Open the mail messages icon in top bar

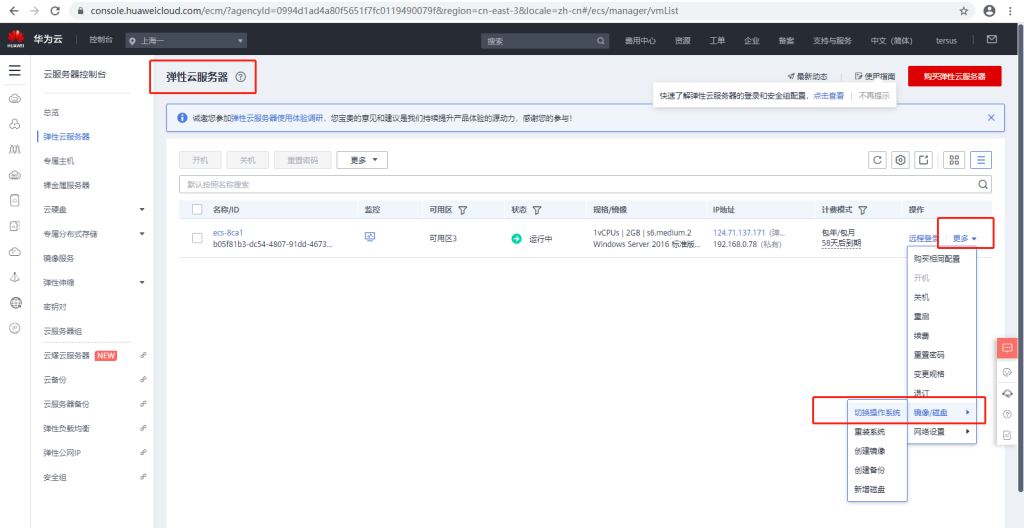pyautogui.click(x=991, y=40)
